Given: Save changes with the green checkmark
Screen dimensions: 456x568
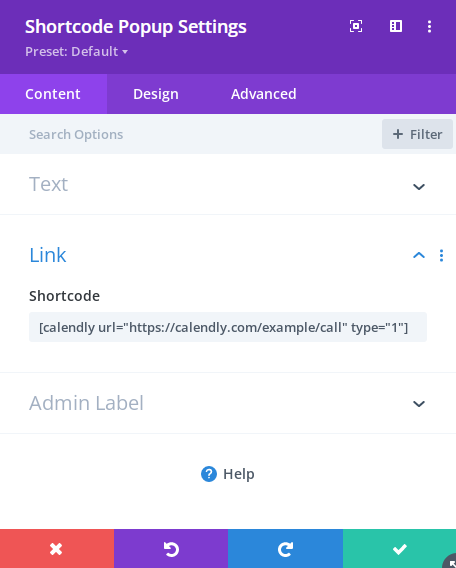Looking at the screenshot, I should (x=399, y=548).
